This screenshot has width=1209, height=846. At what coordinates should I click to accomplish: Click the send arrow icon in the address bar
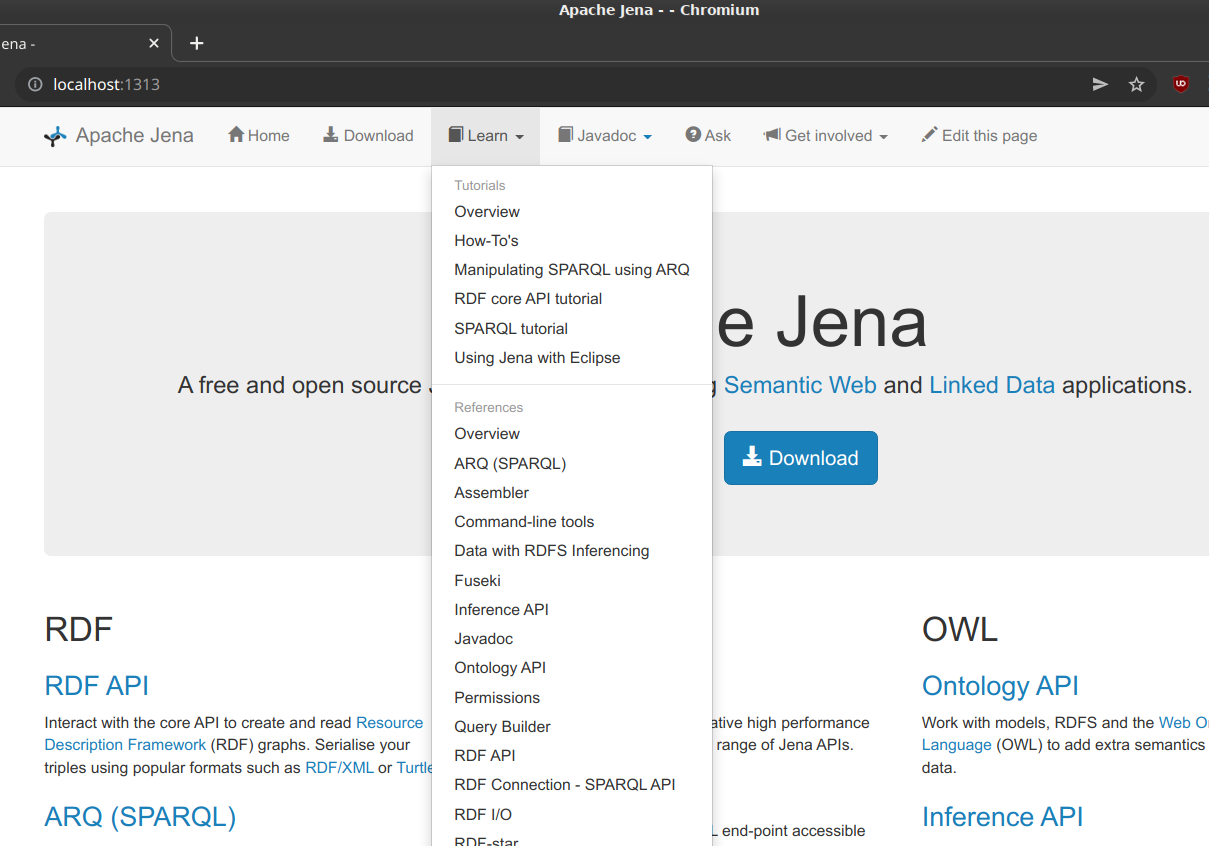pos(1100,85)
